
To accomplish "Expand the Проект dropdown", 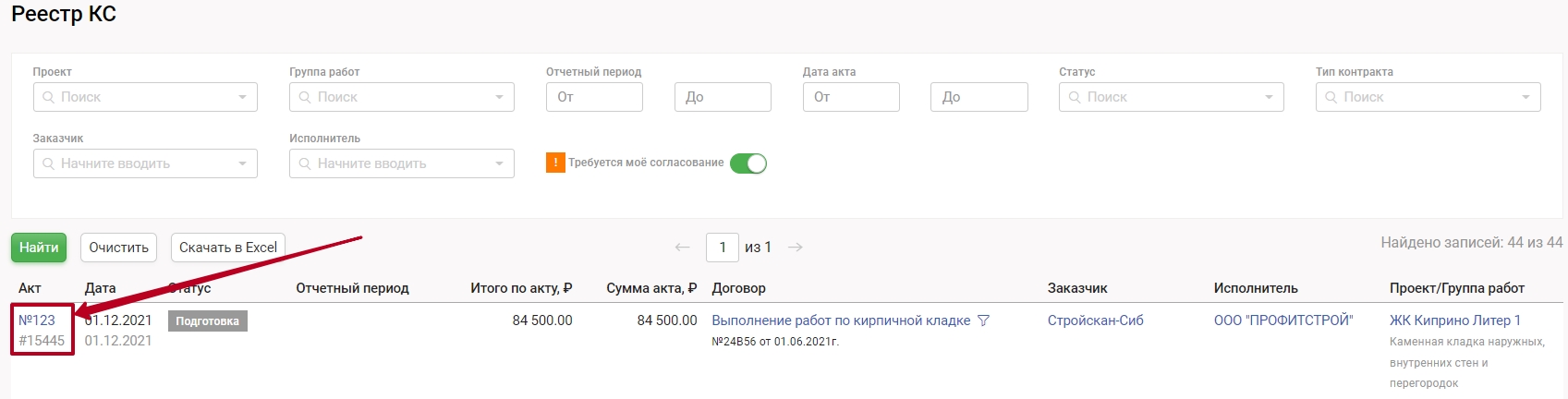I will pos(145,97).
